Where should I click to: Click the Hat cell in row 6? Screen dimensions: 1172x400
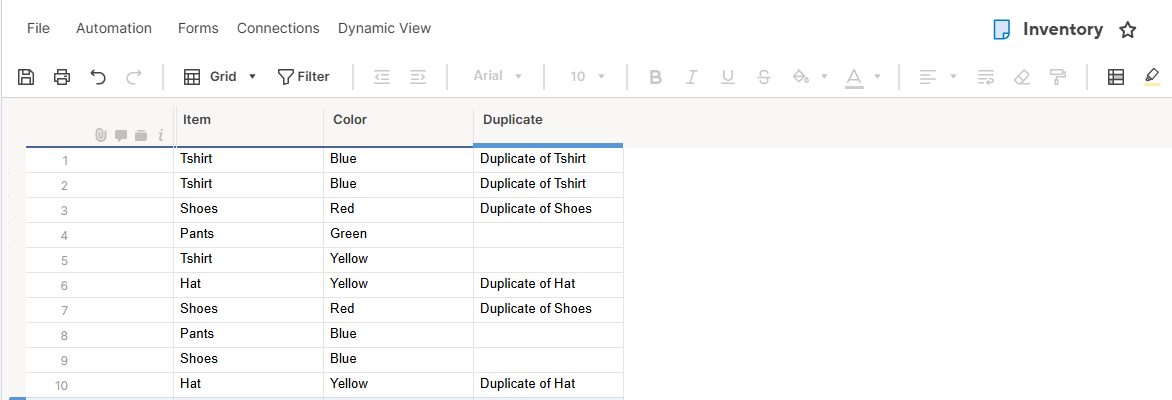coord(249,285)
